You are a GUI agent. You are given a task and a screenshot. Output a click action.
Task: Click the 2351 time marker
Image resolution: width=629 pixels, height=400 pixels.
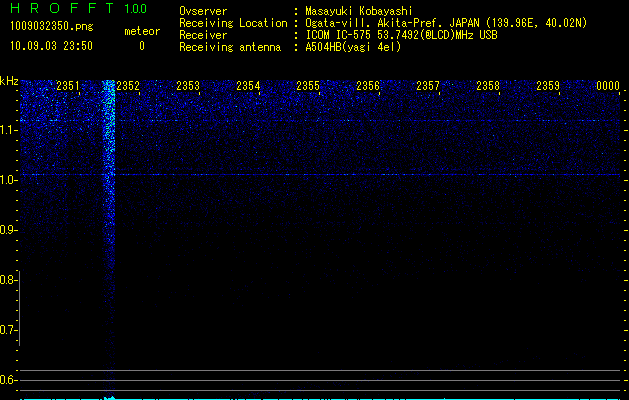tap(68, 86)
